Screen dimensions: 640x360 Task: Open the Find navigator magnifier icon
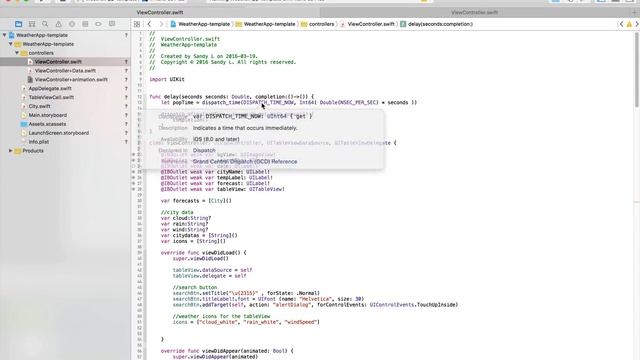(x=45, y=24)
